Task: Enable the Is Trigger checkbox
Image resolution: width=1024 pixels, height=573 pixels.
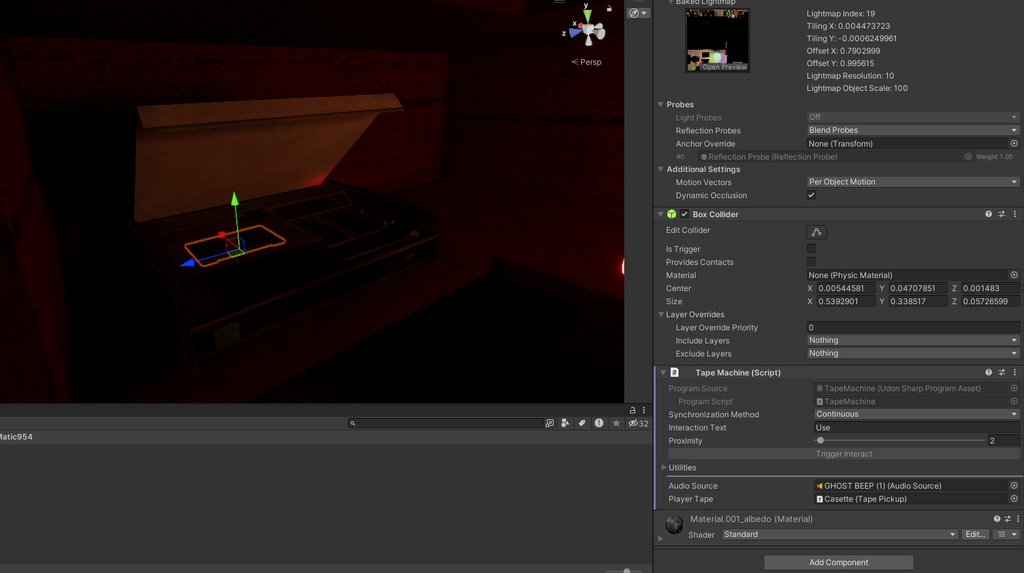Action: click(811, 249)
